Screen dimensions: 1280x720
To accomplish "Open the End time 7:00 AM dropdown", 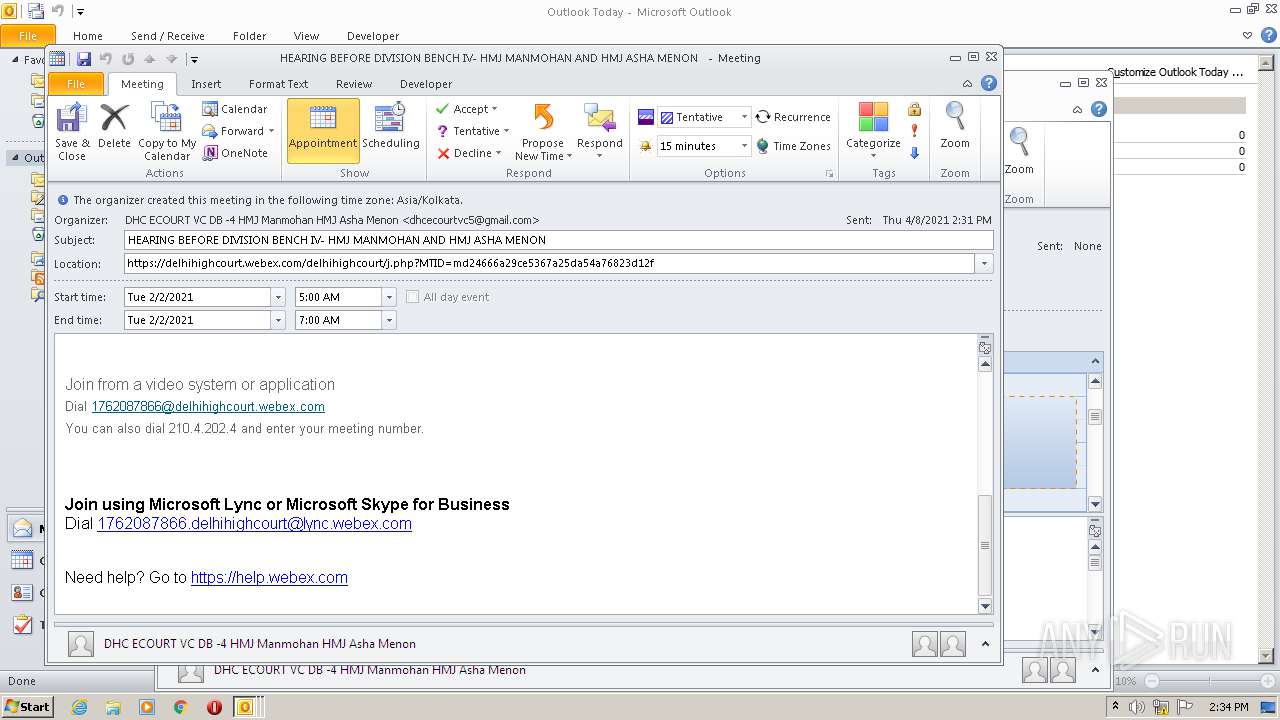I will click(389, 320).
